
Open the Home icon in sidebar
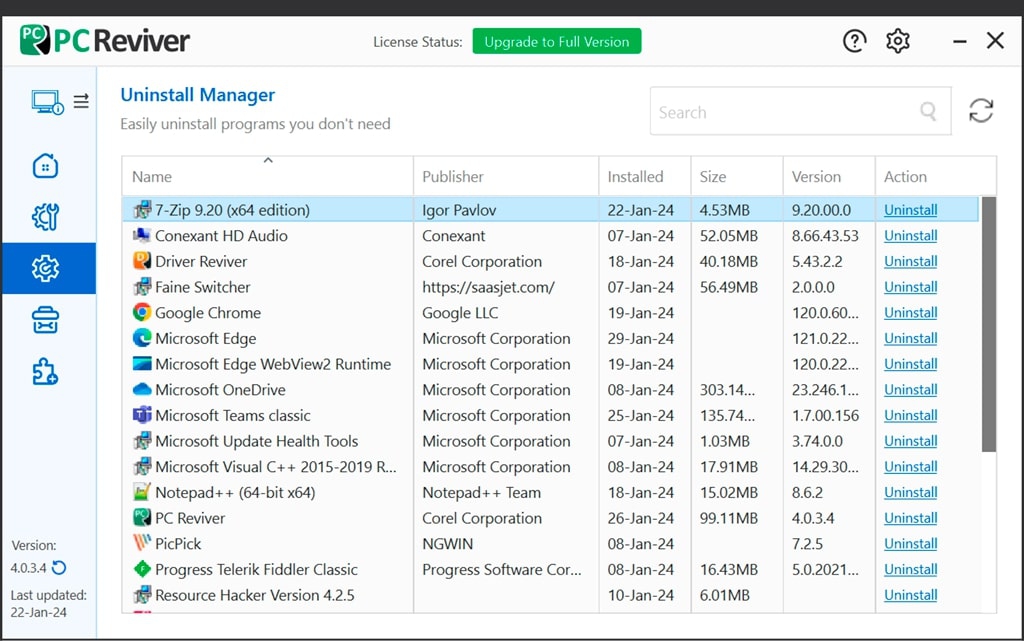46,166
